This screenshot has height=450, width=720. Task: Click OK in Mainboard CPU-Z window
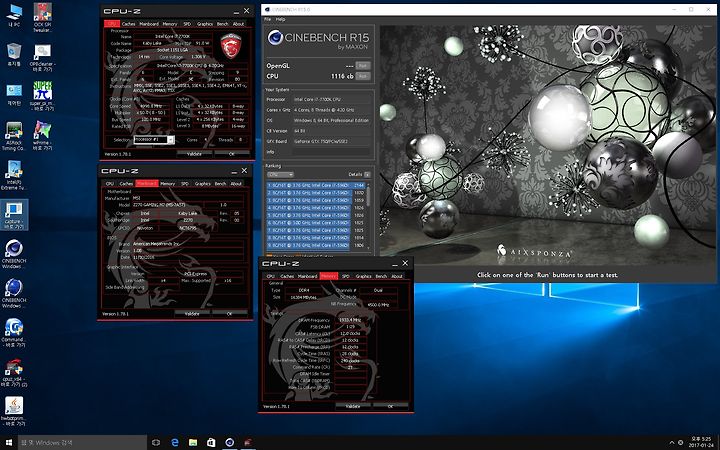[x=230, y=314]
